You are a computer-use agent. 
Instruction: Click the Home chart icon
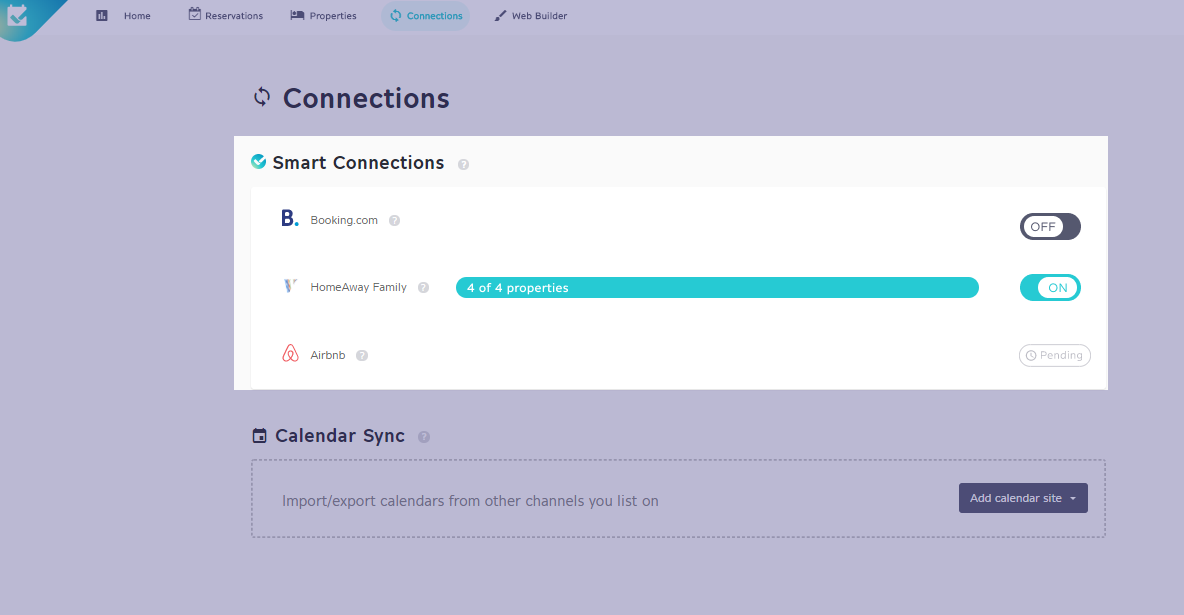point(102,15)
